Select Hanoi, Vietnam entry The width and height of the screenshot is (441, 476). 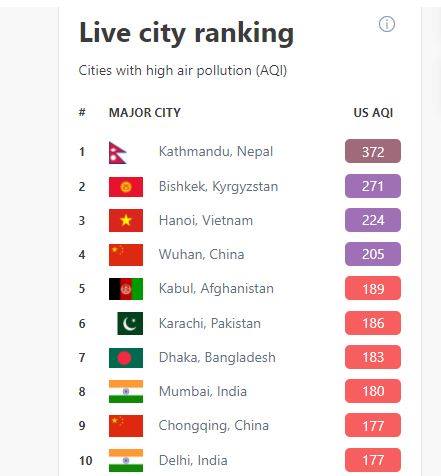206,220
